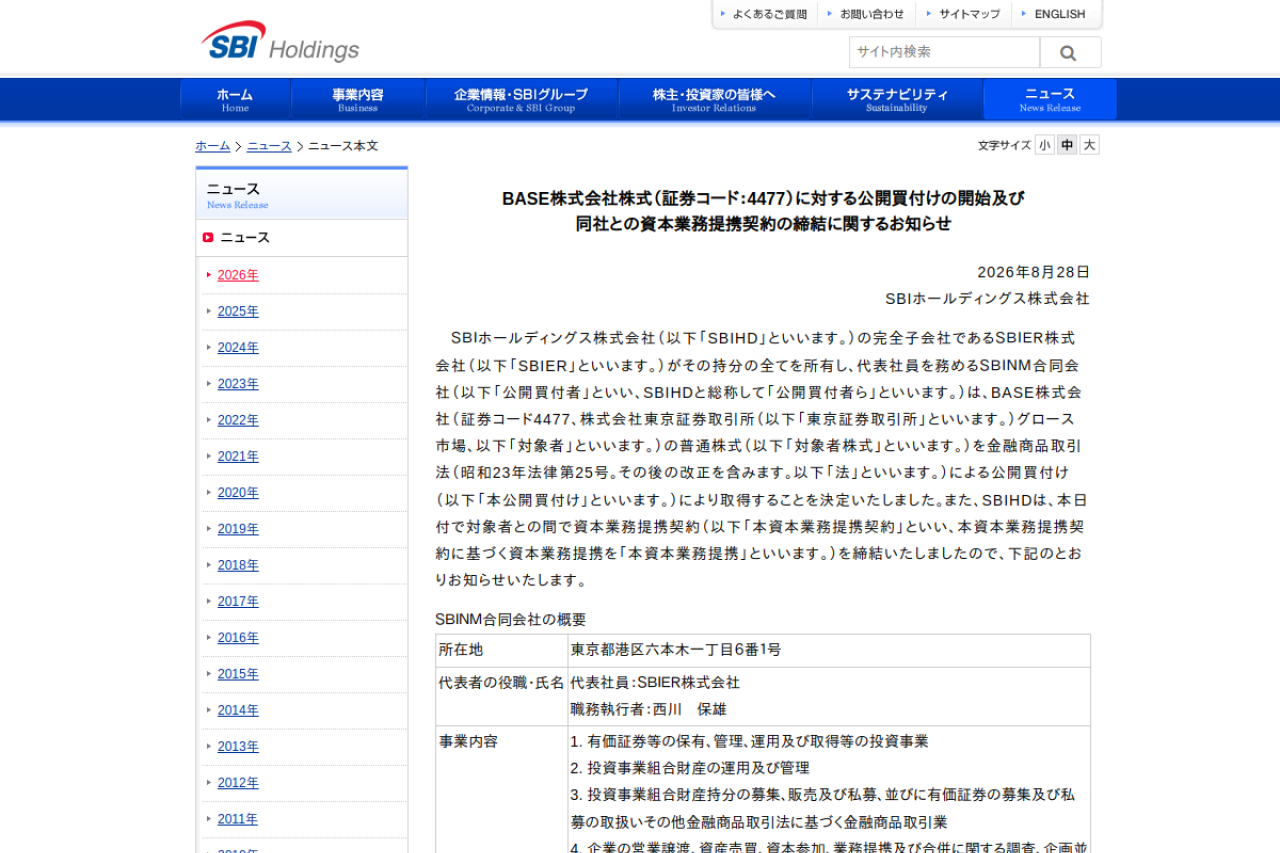Click article title BASE株式会社株式 headline

763,211
